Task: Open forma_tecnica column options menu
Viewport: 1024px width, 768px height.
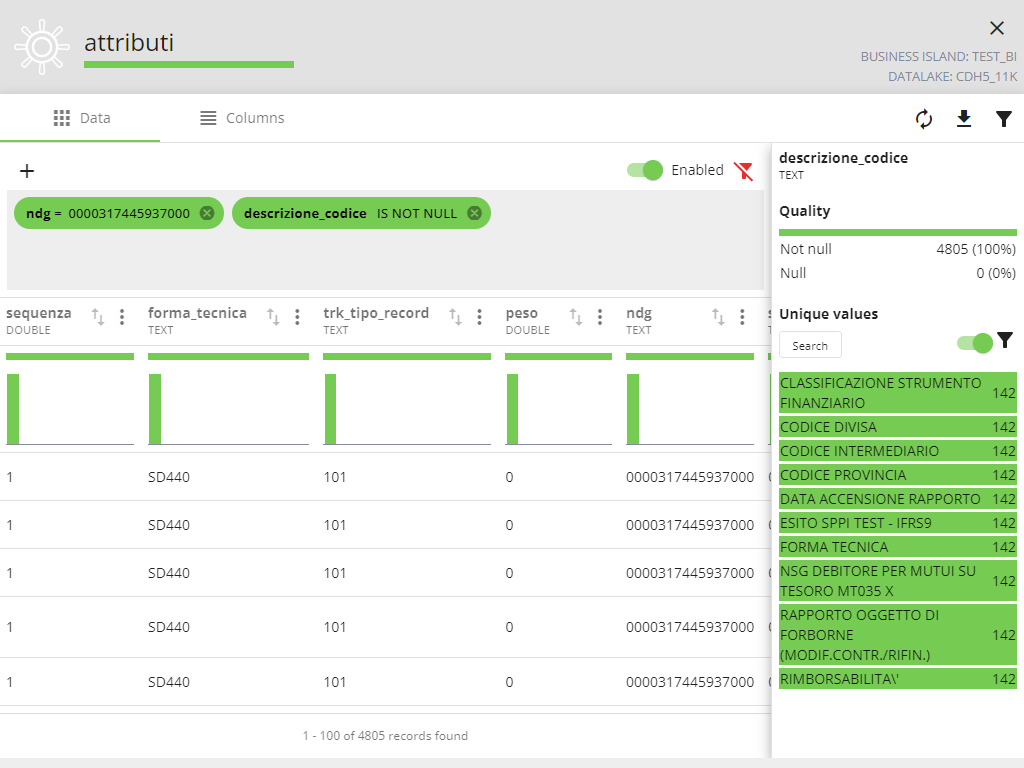Action: pos(297,317)
